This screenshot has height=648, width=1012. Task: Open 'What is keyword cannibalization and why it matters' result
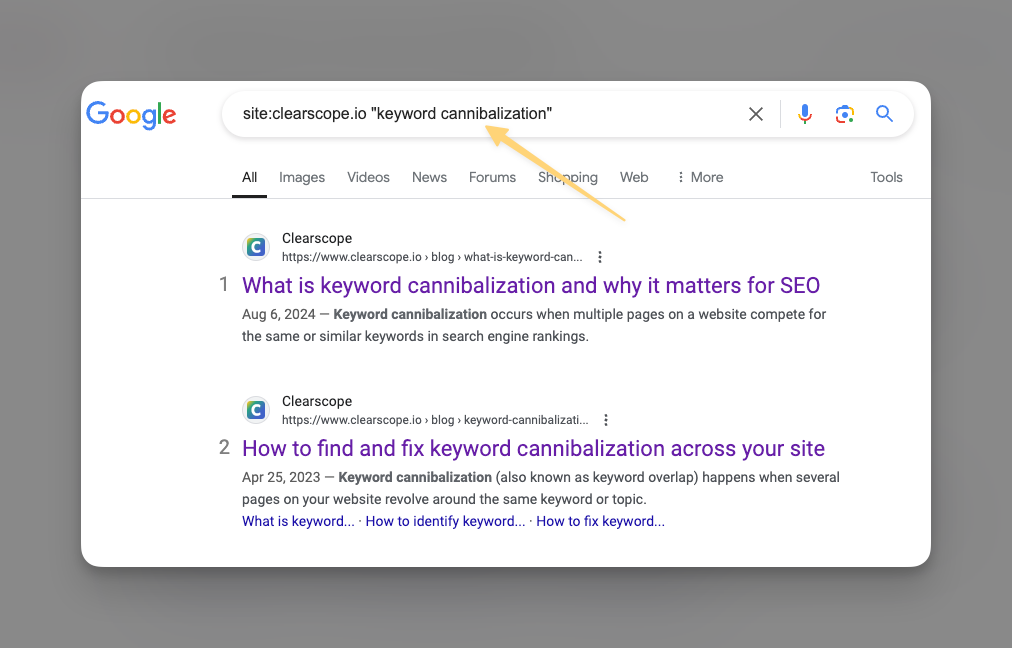(x=531, y=285)
